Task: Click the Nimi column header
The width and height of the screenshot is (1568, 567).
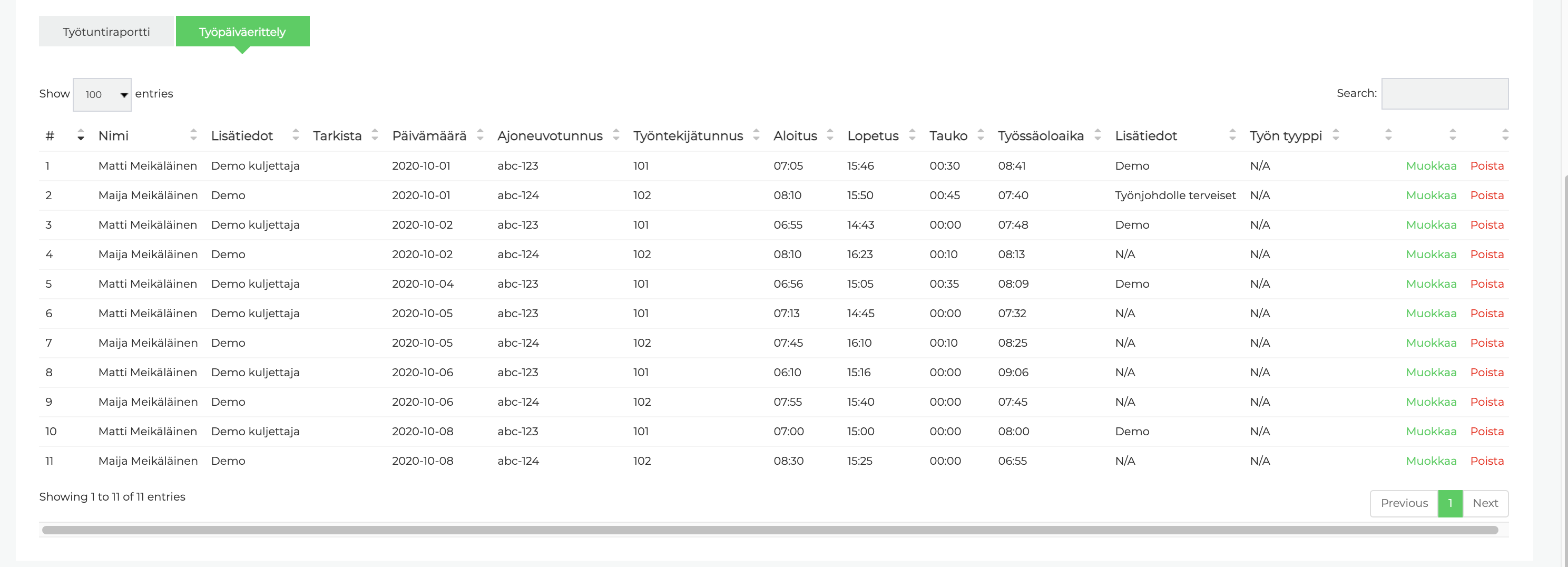Action: point(113,136)
